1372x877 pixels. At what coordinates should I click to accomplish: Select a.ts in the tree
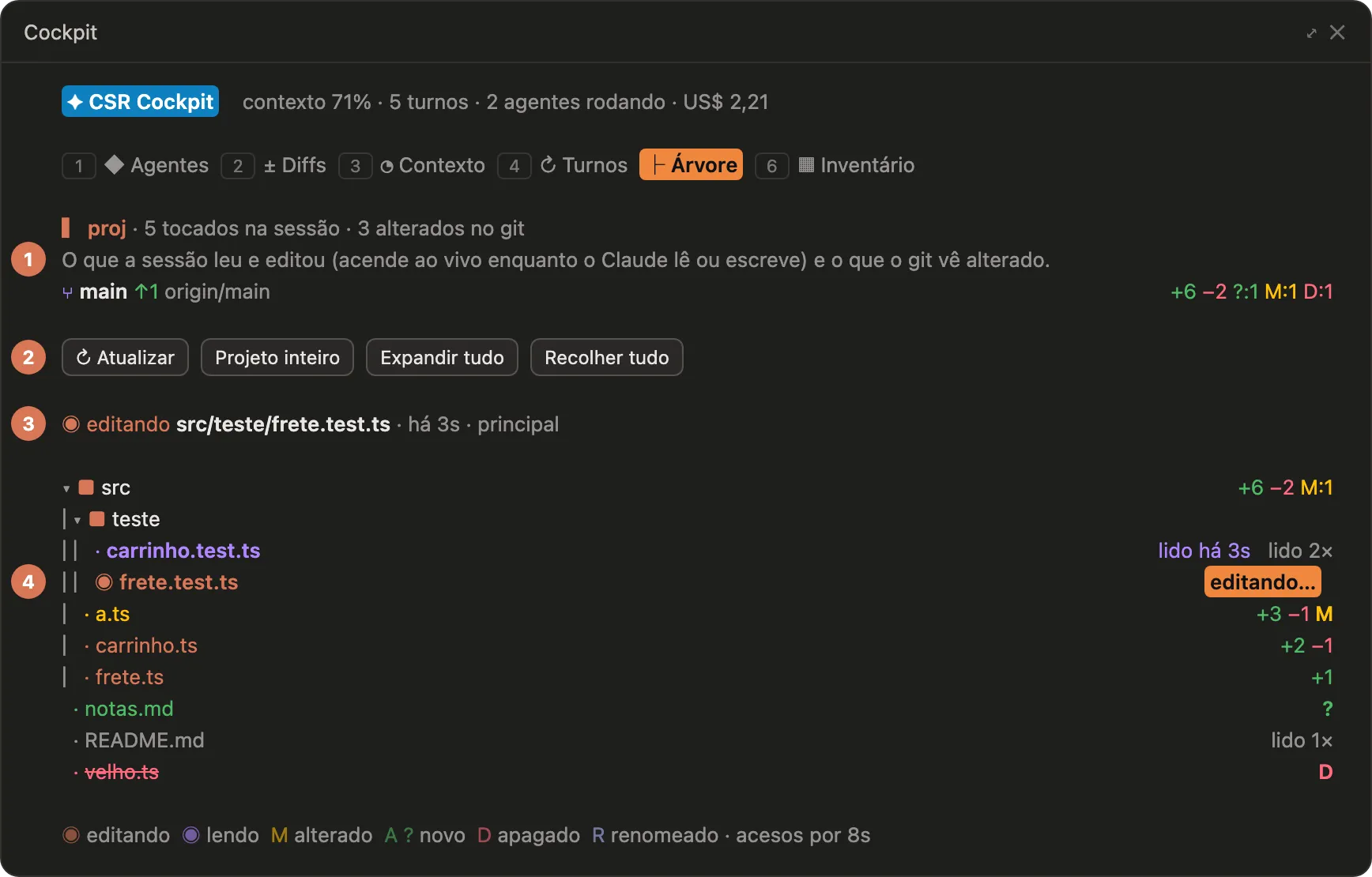coord(112,614)
